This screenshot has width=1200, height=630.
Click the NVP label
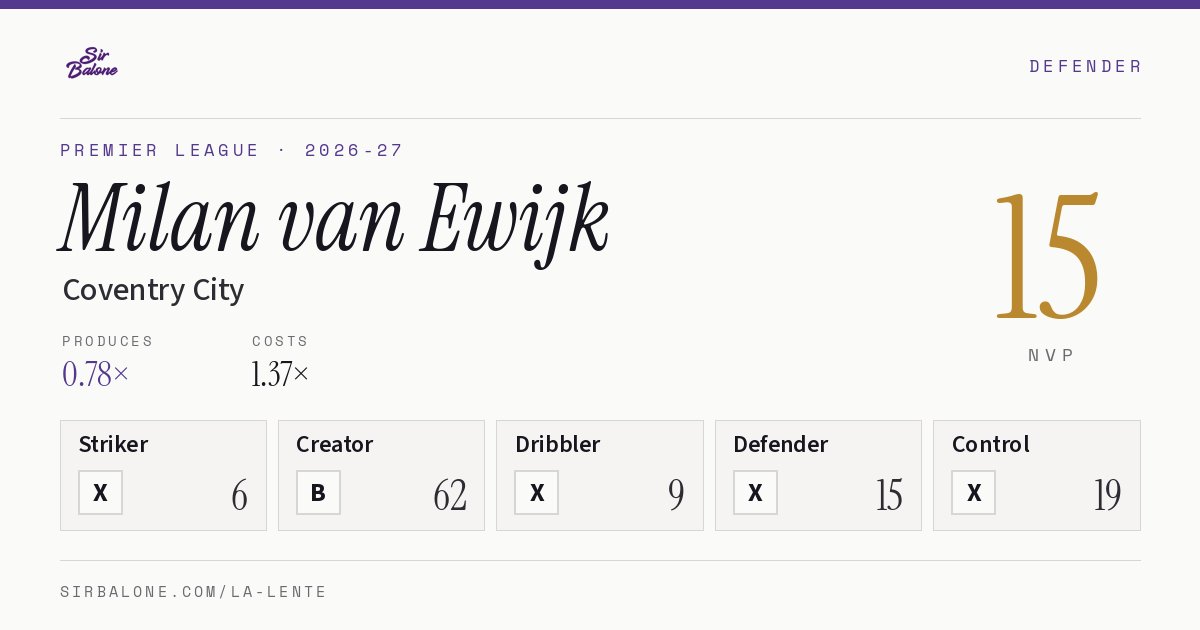[x=1052, y=355]
